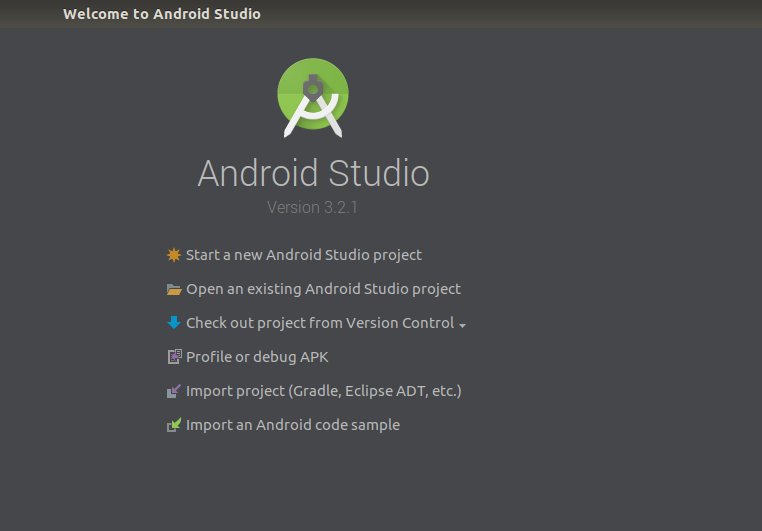The height and width of the screenshot is (531, 762).
Task: Choose Import project (Gradle, Eclipse ADT, etc.)
Action: click(324, 391)
